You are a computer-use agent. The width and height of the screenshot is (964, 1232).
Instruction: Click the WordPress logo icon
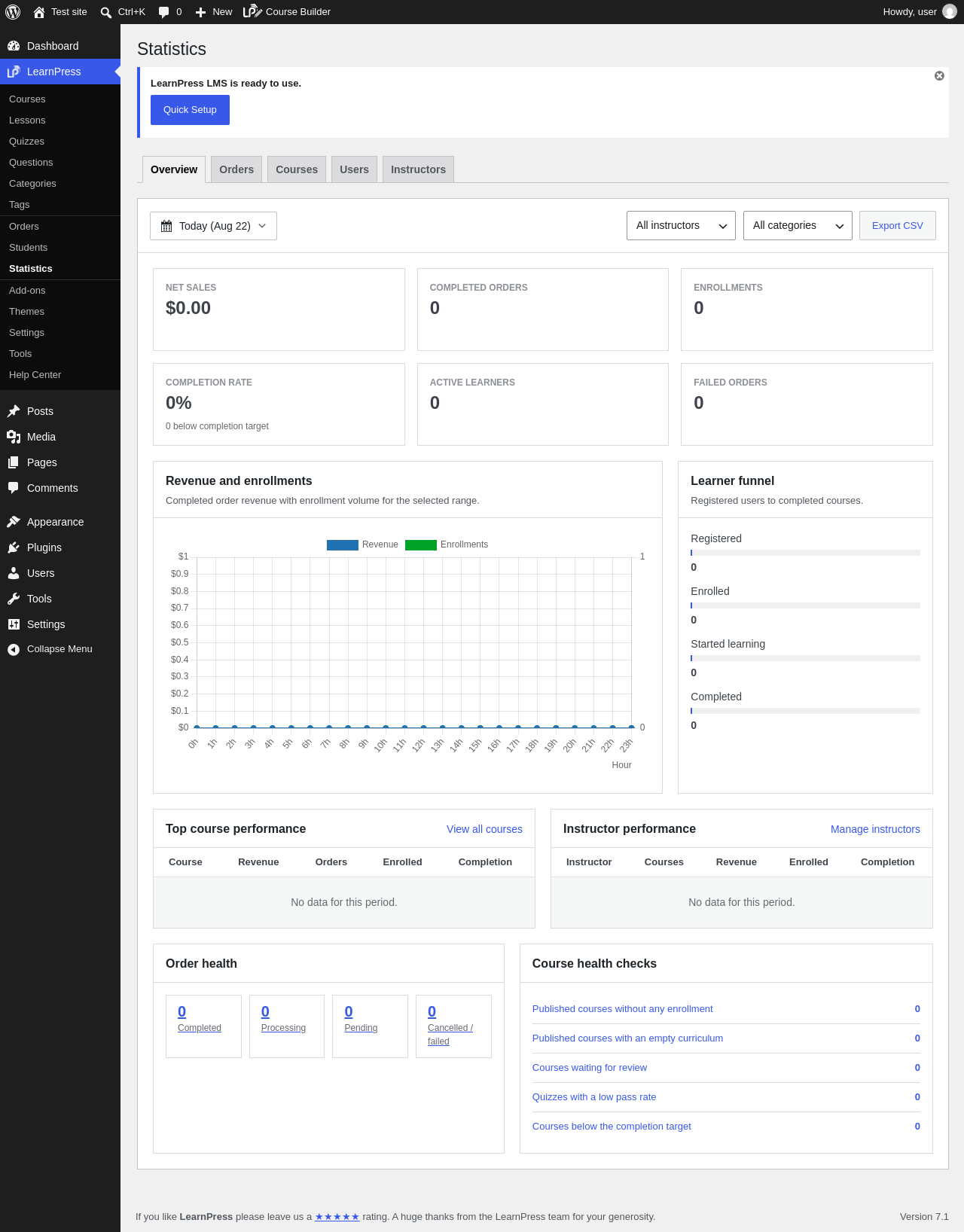13,12
